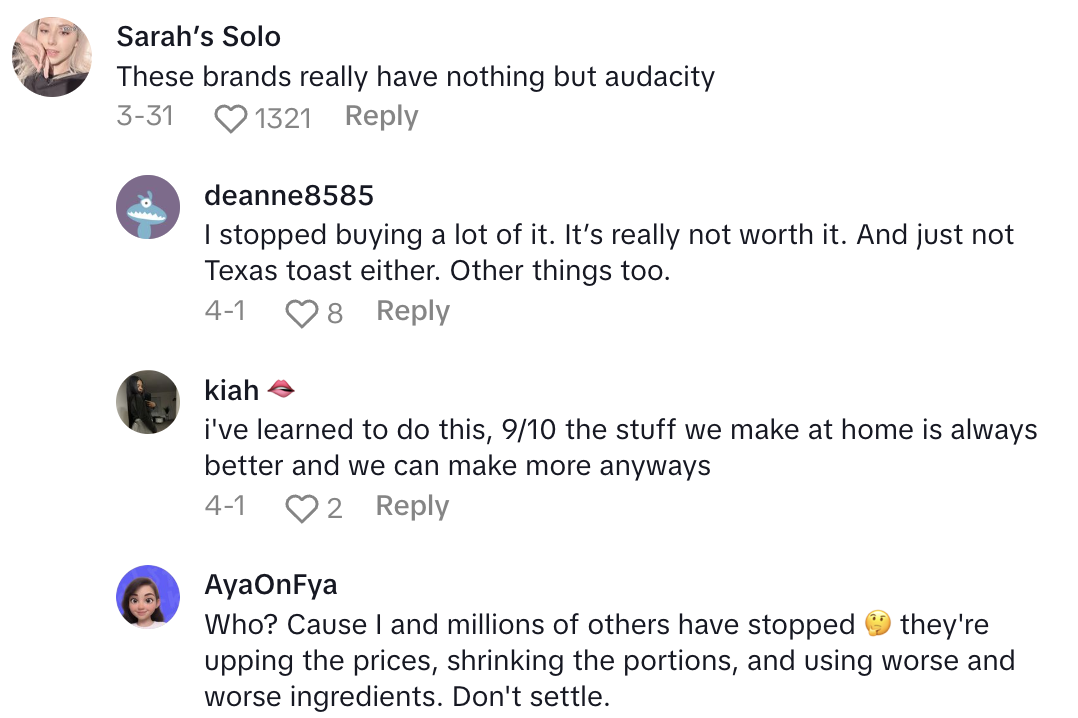The height and width of the screenshot is (718, 1078).
Task: Click Reply on AyaOnFya's comment
Action: pos(413,714)
